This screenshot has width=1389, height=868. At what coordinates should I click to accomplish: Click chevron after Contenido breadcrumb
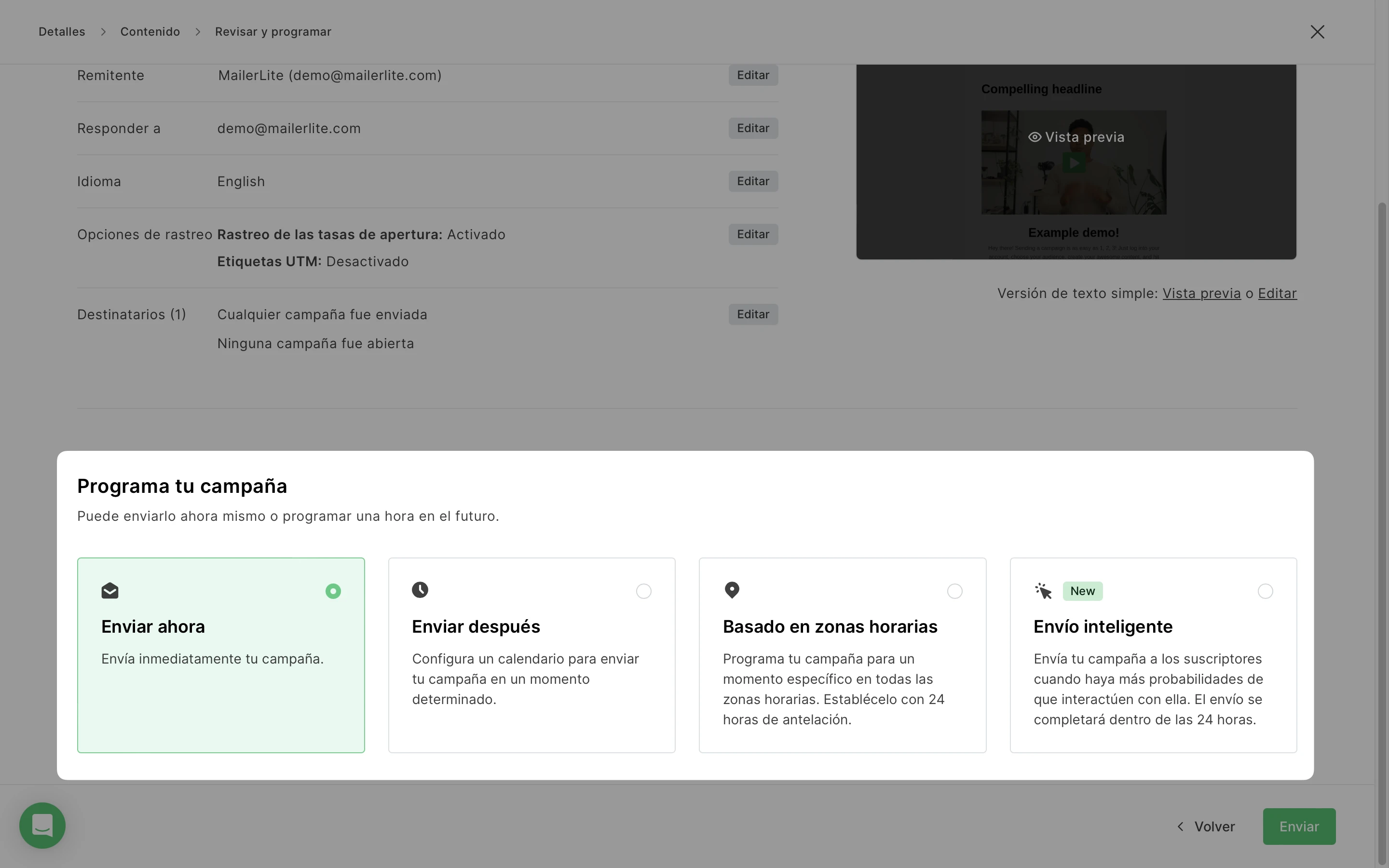(198, 32)
